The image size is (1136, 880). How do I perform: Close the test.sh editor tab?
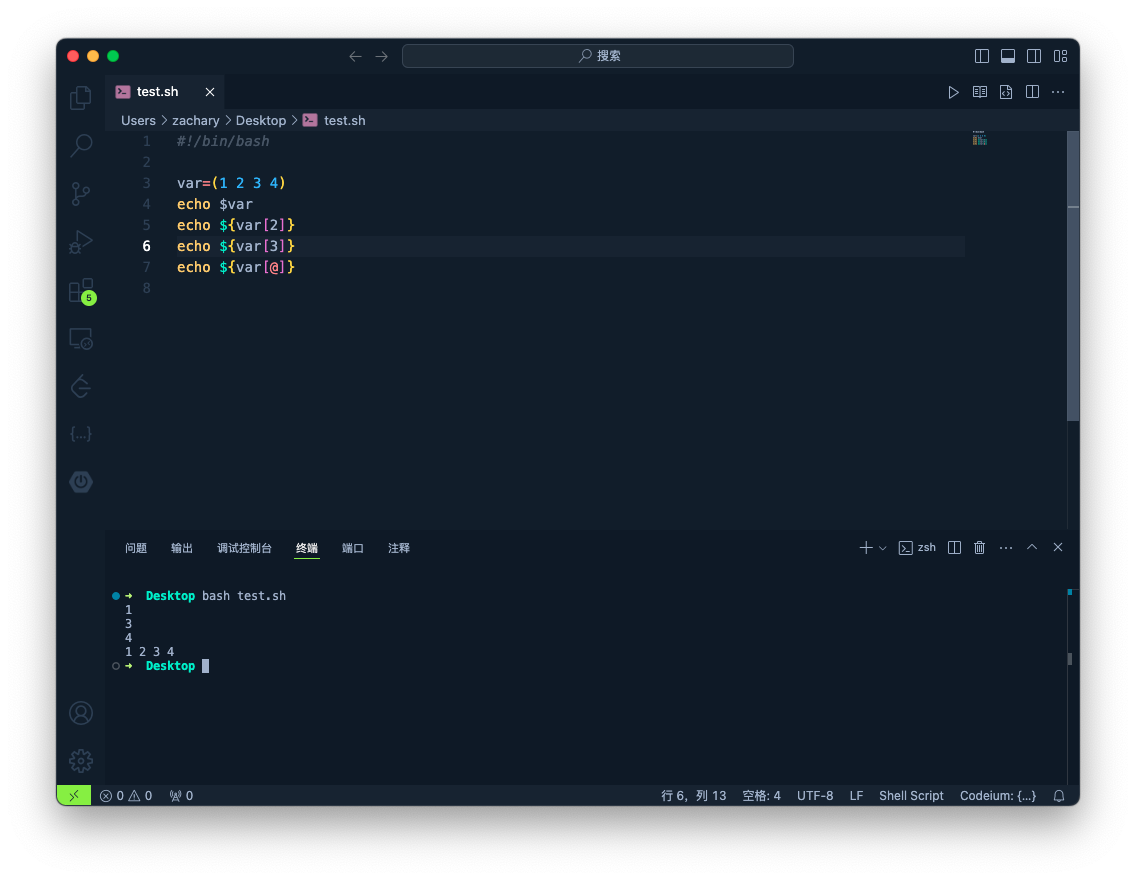point(210,92)
